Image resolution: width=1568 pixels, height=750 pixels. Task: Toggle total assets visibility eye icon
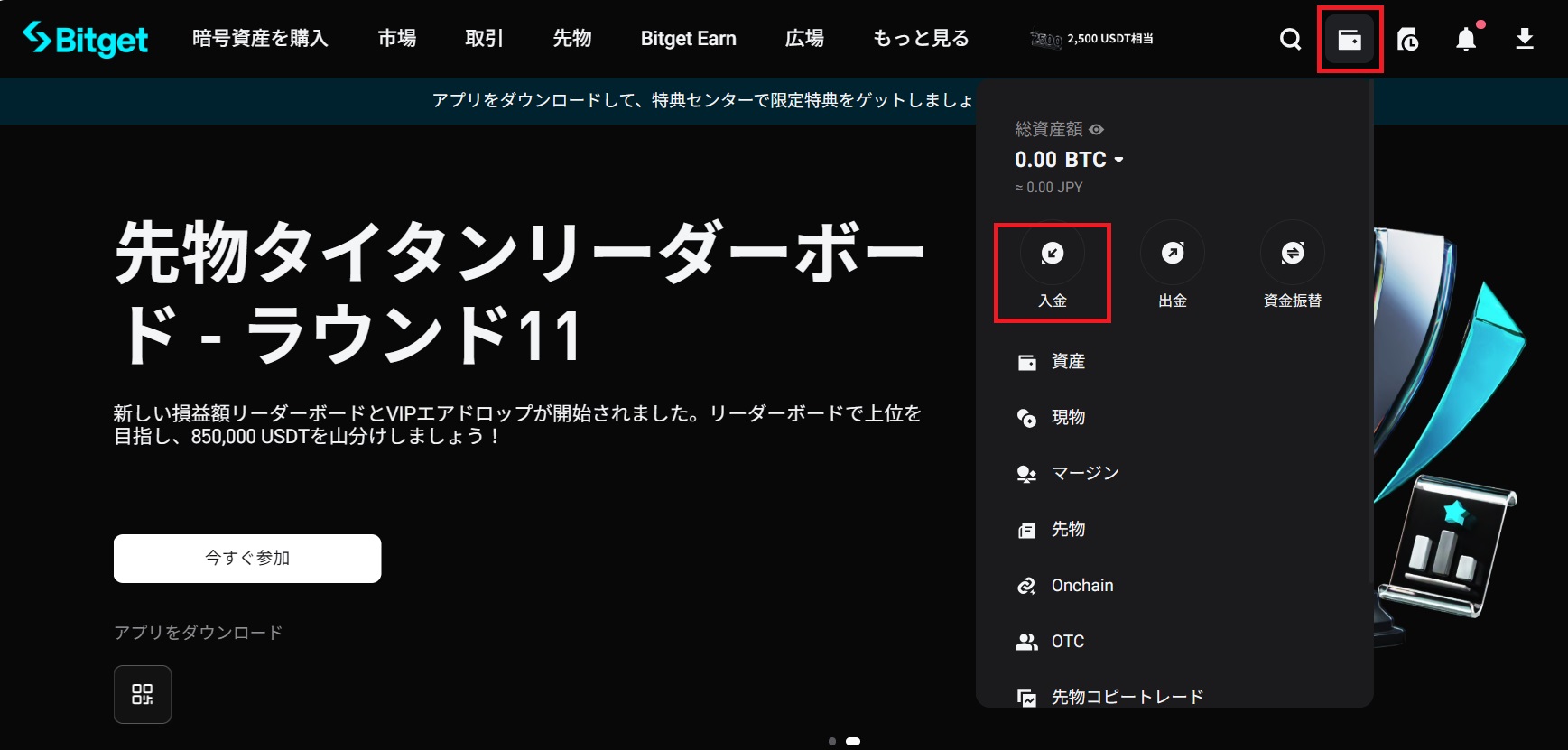(1097, 130)
